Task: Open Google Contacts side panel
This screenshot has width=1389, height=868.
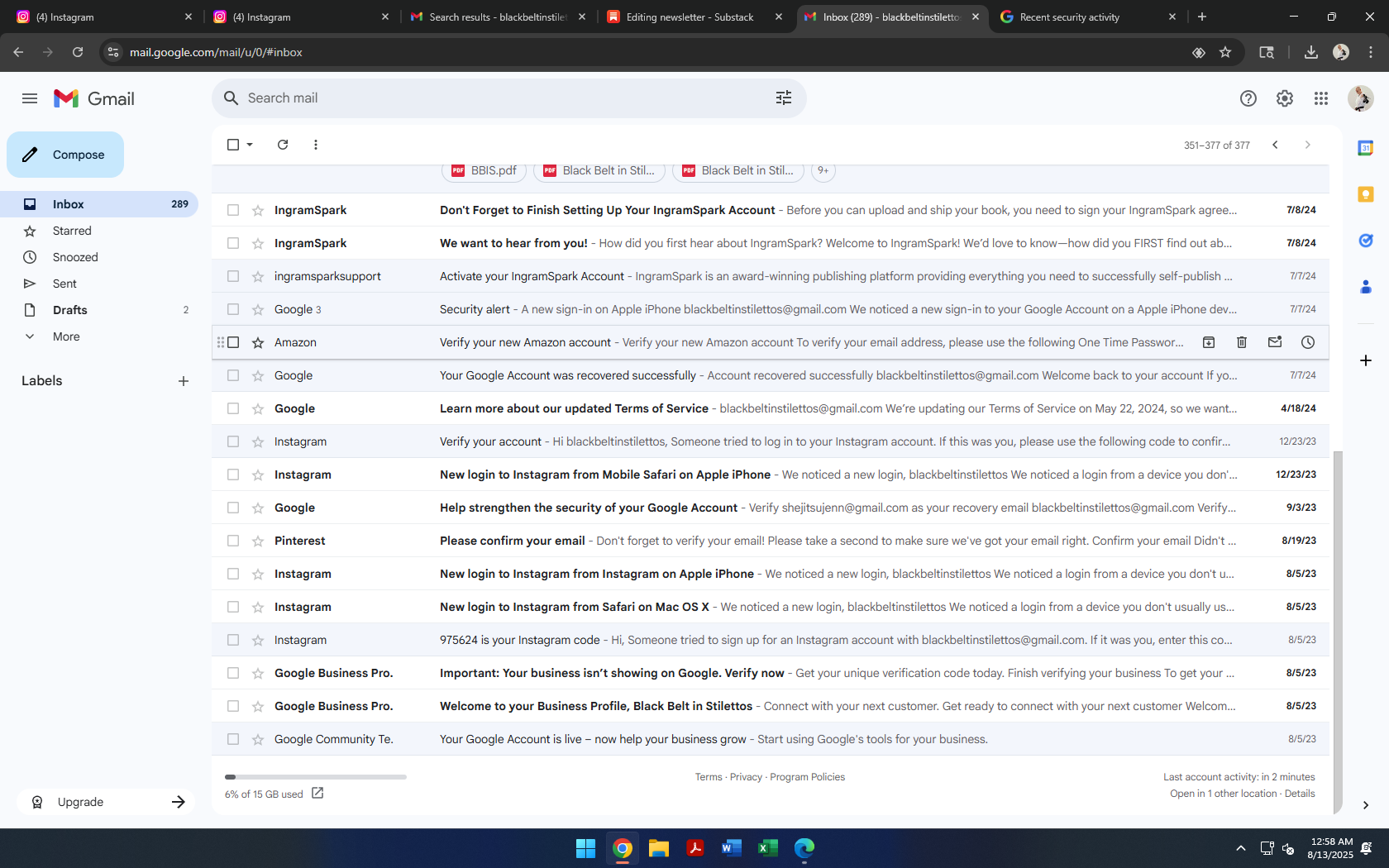Action: pyautogui.click(x=1366, y=287)
